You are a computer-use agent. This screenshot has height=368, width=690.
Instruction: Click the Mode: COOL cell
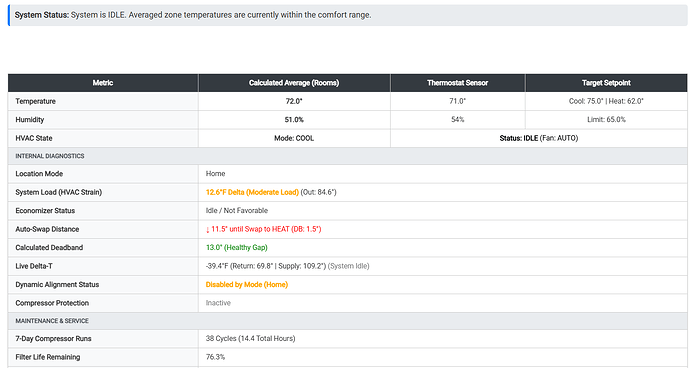point(294,138)
